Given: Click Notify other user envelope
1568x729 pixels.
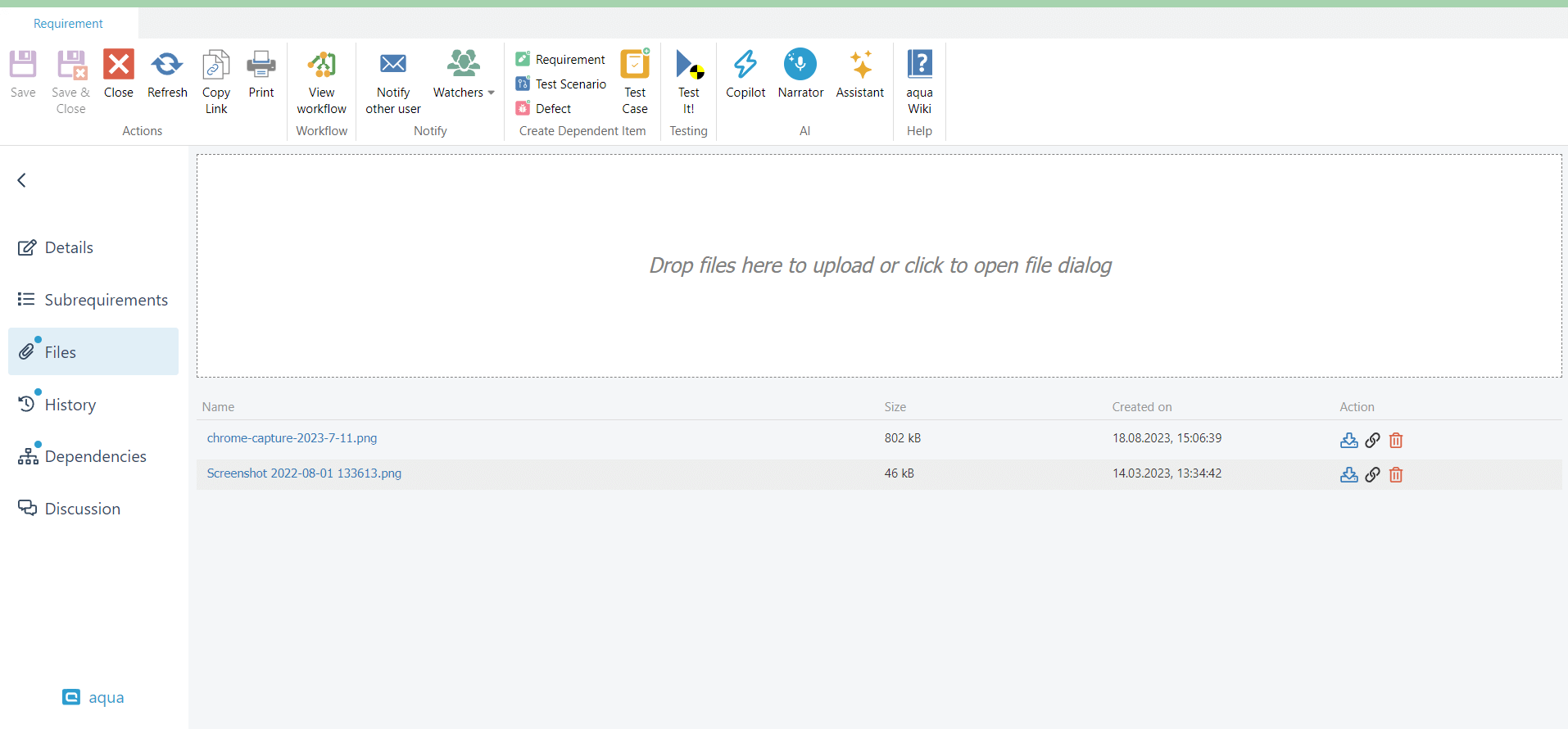Looking at the screenshot, I should (393, 66).
